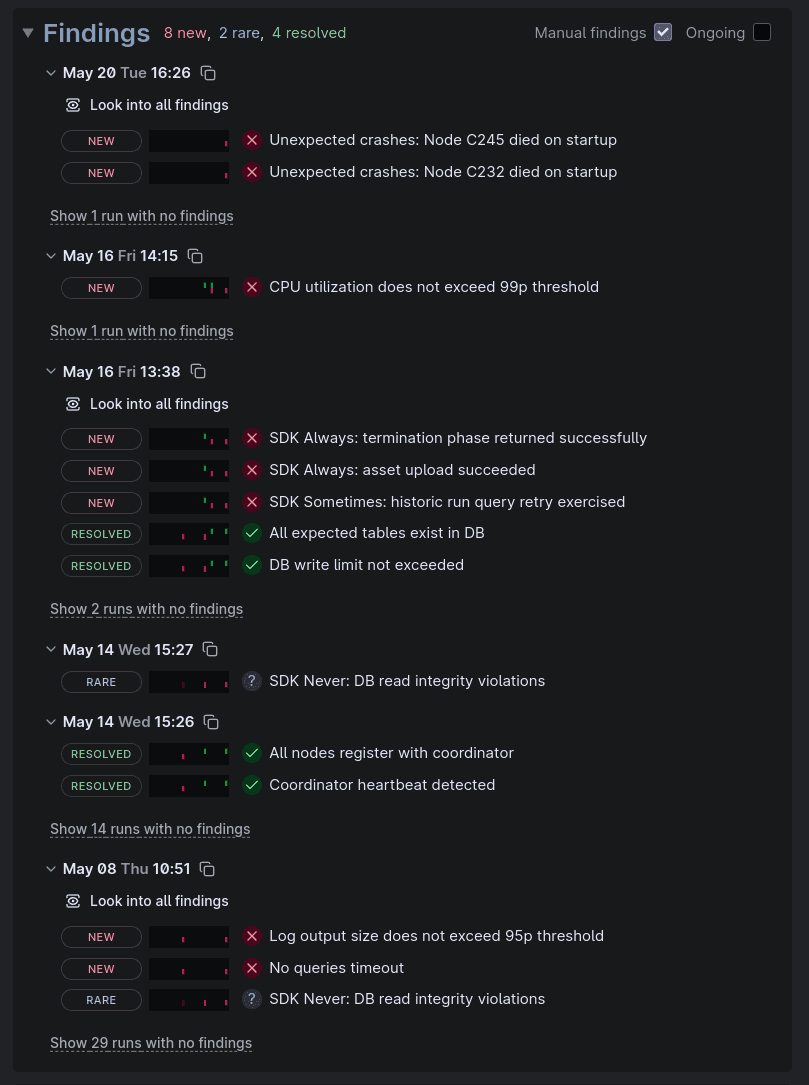Click copy icon beside May 16 Fri 13:38
The width and height of the screenshot is (809, 1085).
[198, 372]
